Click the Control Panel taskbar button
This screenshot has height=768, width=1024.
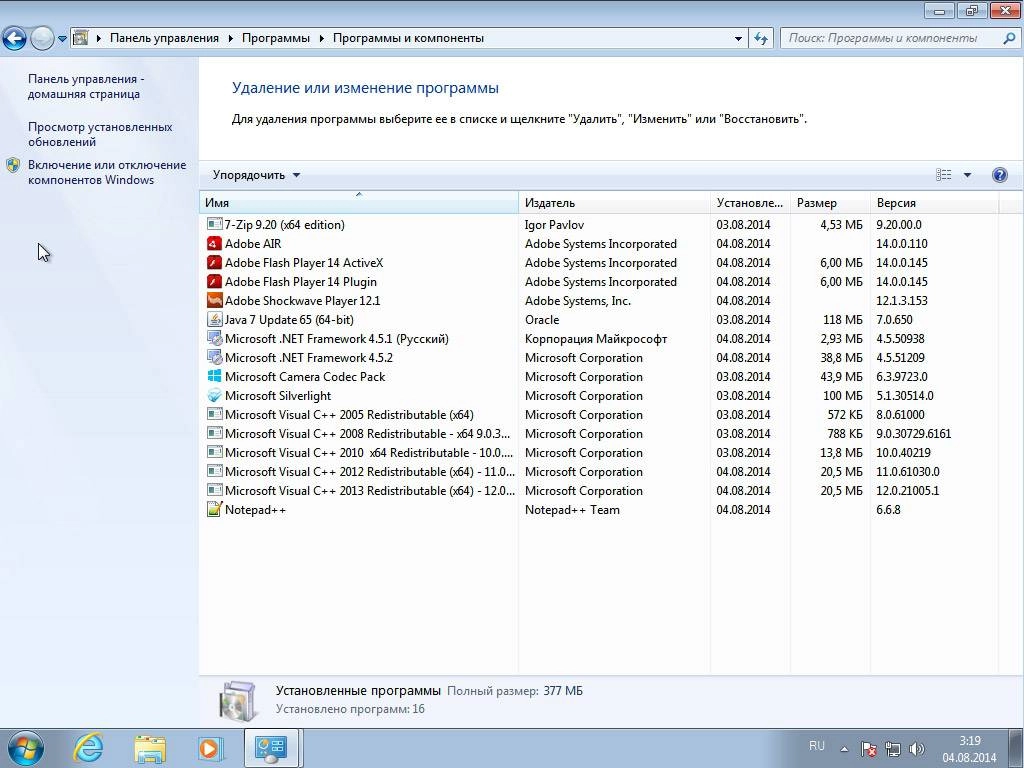click(272, 748)
